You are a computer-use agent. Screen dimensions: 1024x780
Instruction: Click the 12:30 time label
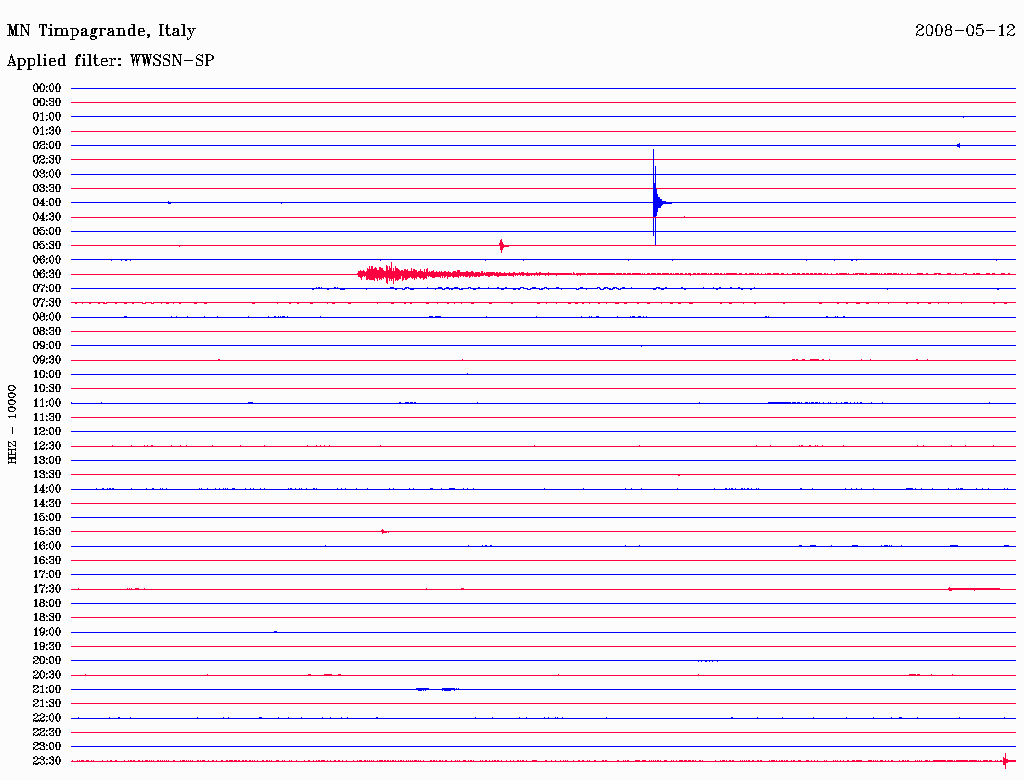click(x=47, y=446)
